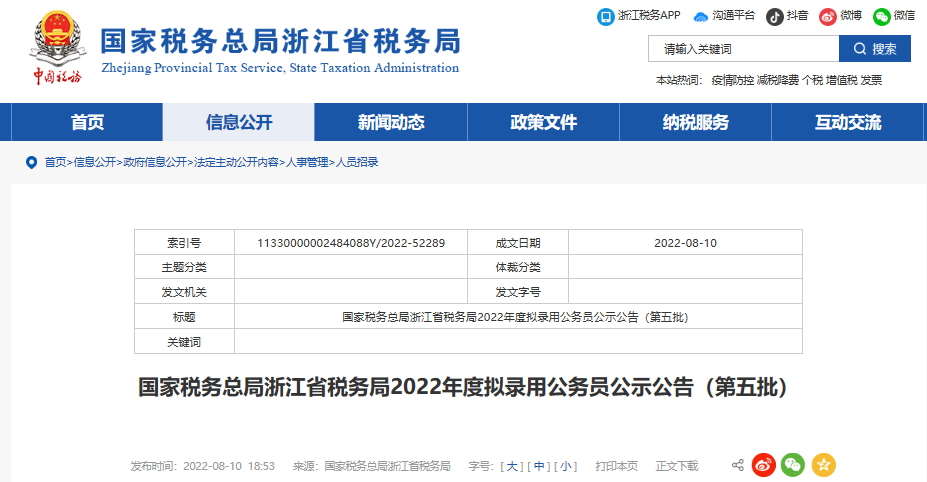Open the 沟通平台 cloud icon
The image size is (927, 482).
(x=701, y=16)
